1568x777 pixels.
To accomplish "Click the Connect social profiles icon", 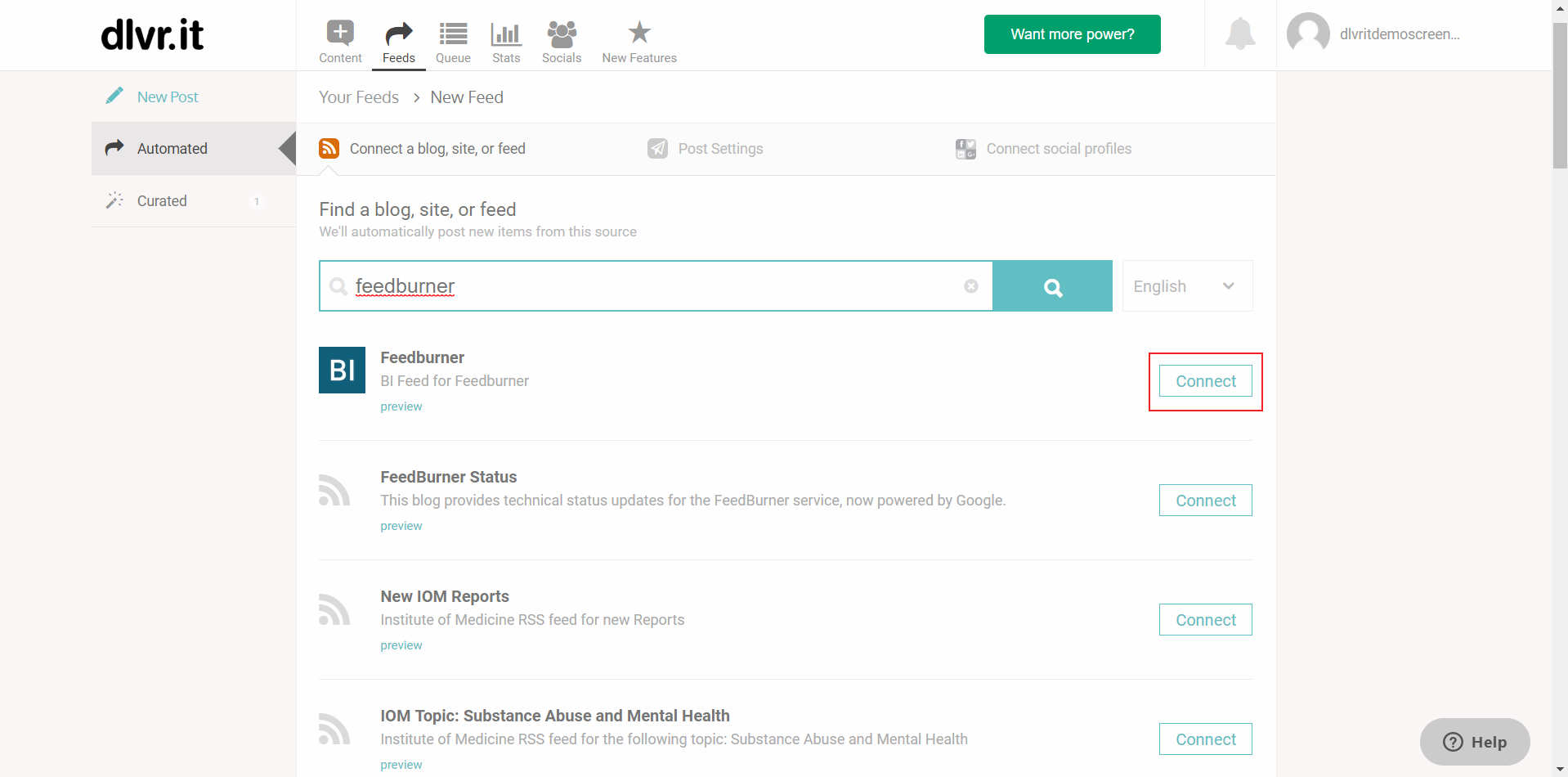I will coord(965,149).
